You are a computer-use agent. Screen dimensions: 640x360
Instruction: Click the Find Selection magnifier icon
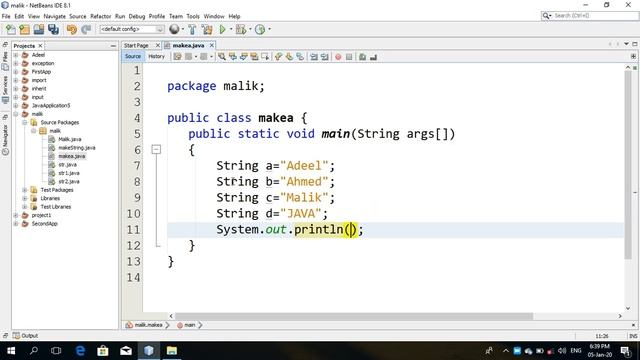[222, 57]
